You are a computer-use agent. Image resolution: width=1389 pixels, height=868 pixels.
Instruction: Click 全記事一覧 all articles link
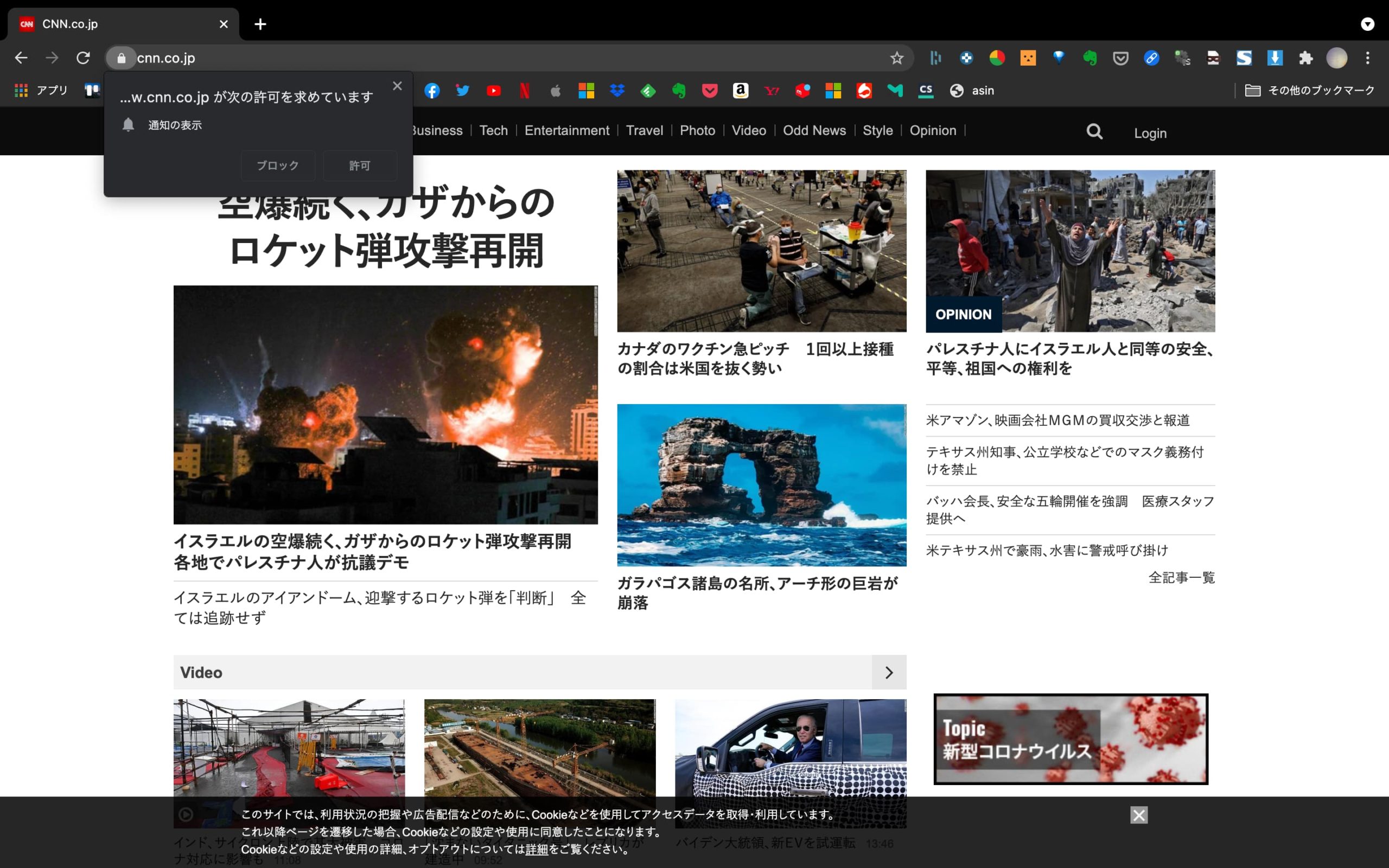click(1181, 578)
